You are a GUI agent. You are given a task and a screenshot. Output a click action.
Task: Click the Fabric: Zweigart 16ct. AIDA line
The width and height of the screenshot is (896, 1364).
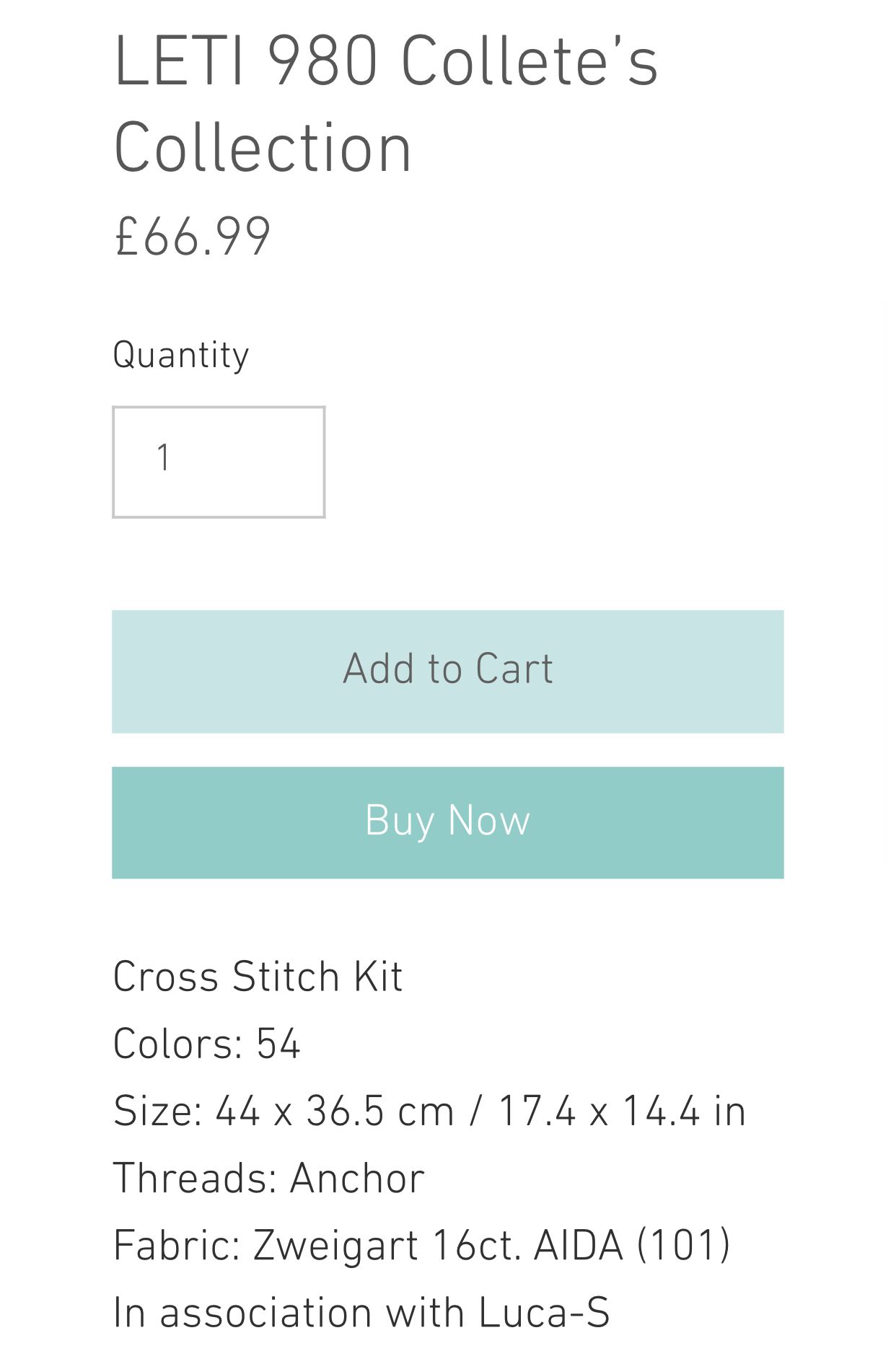(422, 1246)
